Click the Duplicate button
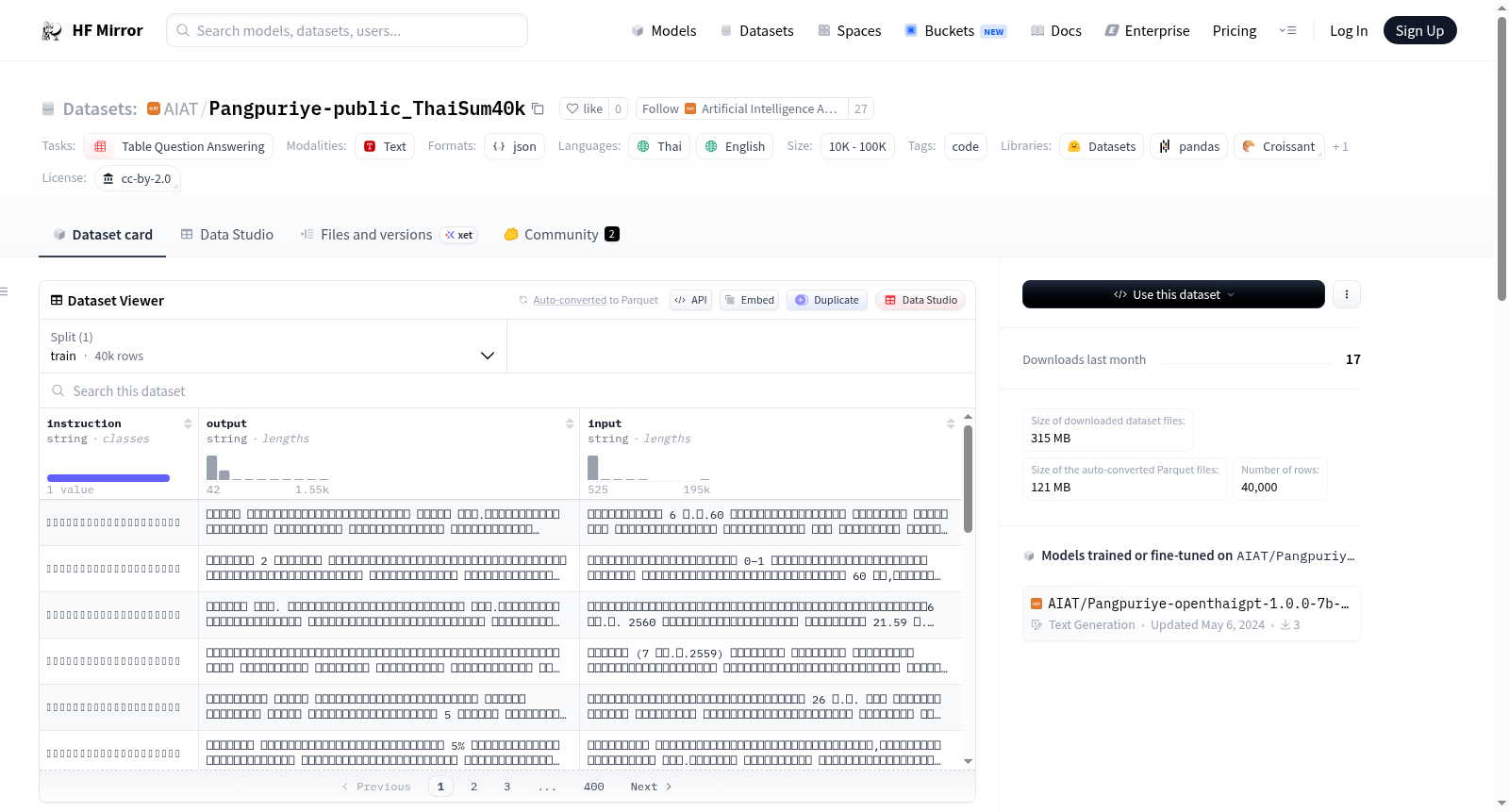Viewport: 1509px width, 812px height. pyautogui.click(x=826, y=300)
